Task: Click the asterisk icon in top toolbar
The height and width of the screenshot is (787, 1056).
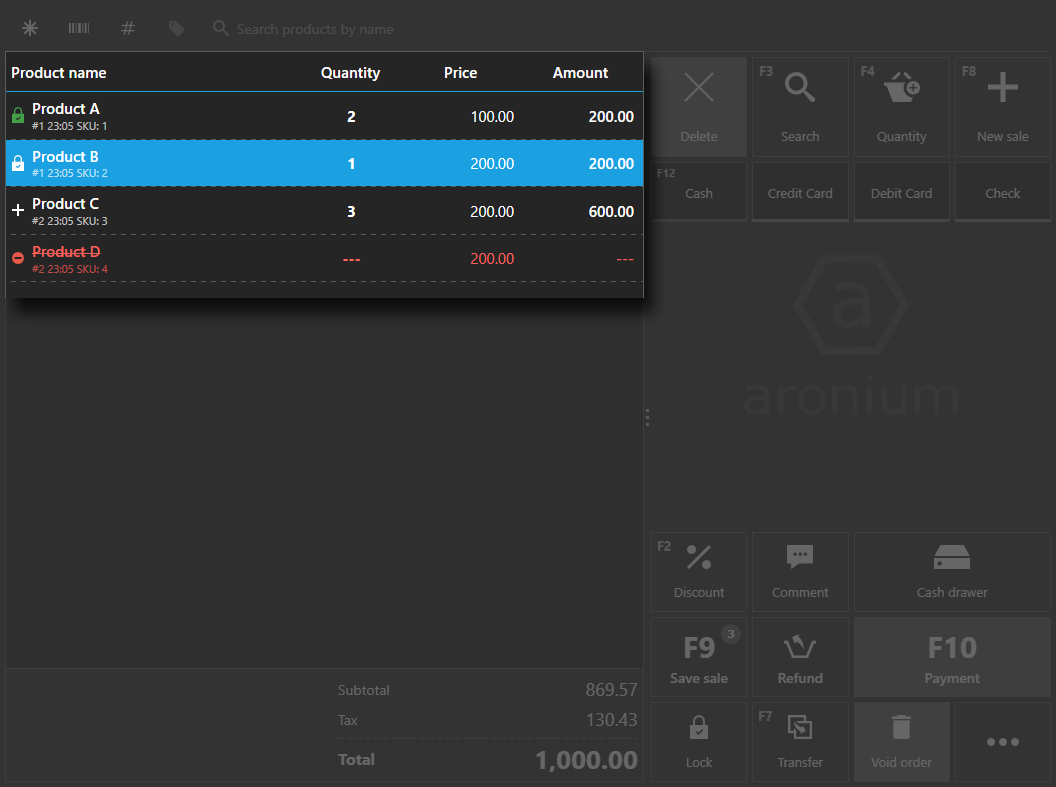Action: [30, 29]
